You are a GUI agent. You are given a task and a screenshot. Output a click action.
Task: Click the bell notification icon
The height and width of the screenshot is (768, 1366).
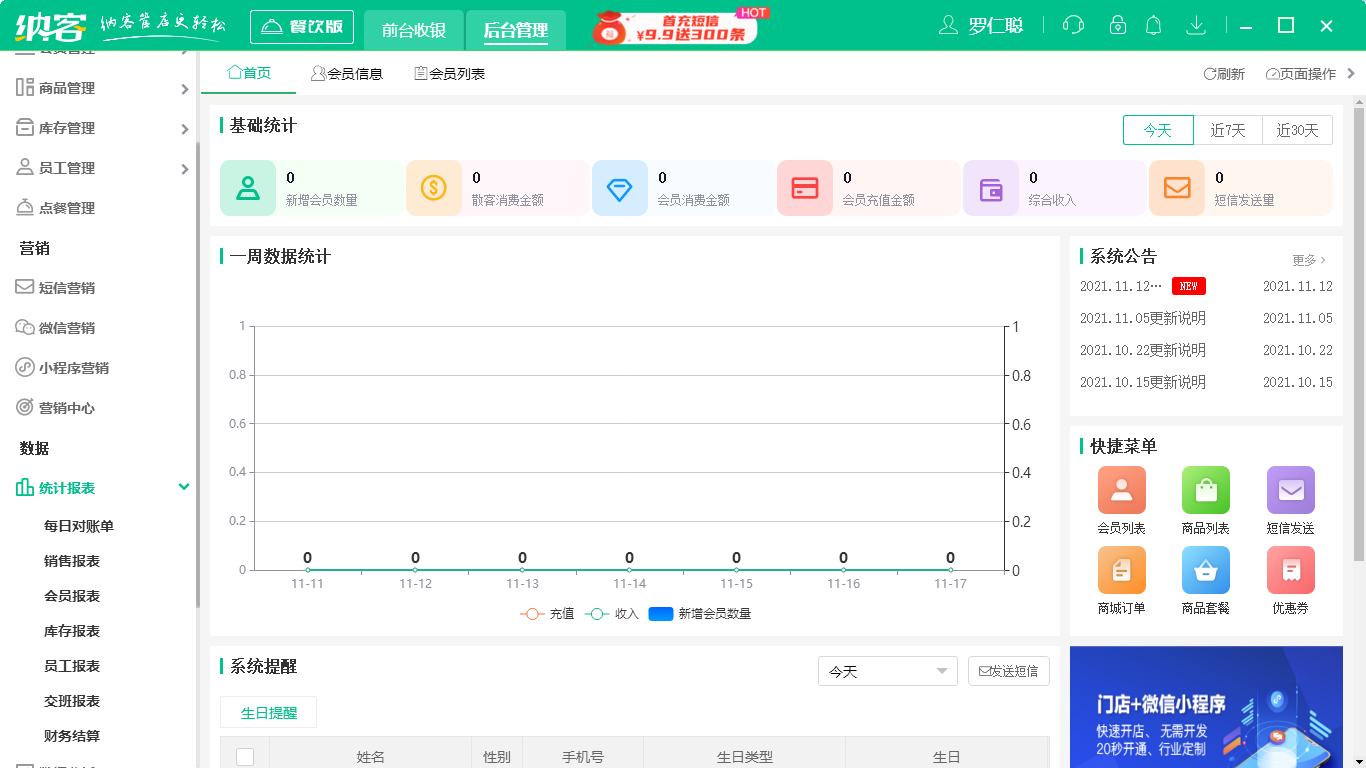(x=1153, y=24)
